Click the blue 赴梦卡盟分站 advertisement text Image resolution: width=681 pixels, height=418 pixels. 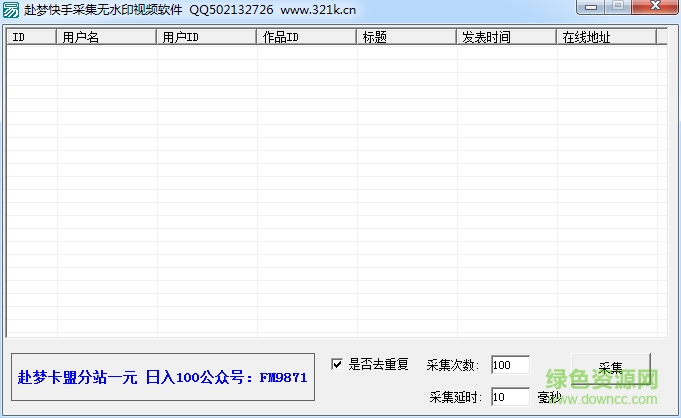pos(162,377)
